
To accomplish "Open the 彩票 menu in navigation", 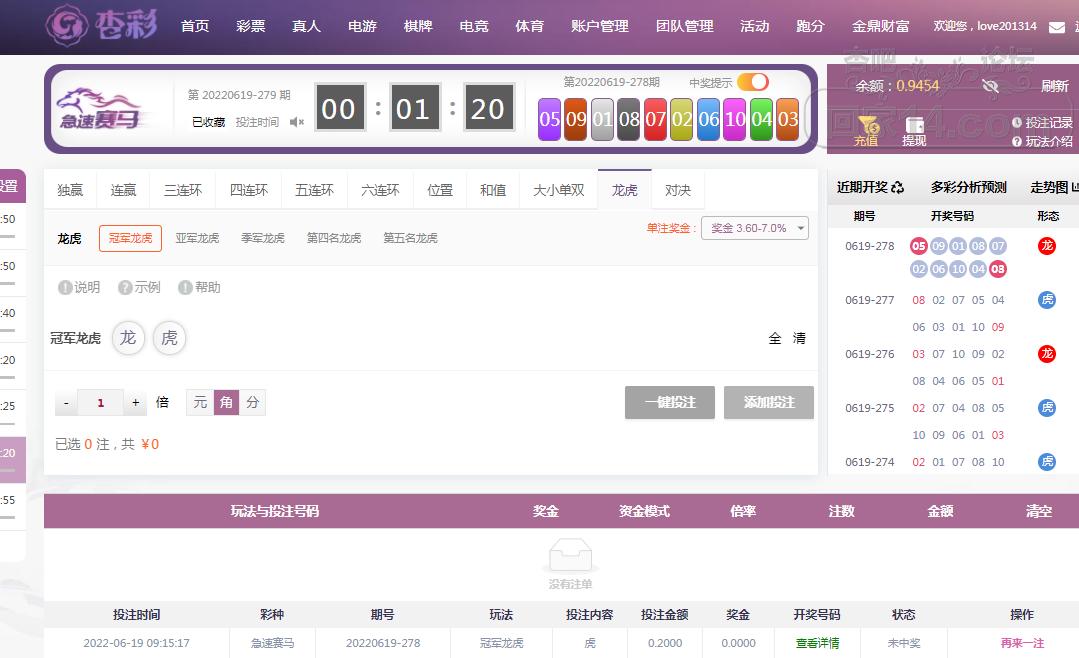I will [x=251, y=27].
